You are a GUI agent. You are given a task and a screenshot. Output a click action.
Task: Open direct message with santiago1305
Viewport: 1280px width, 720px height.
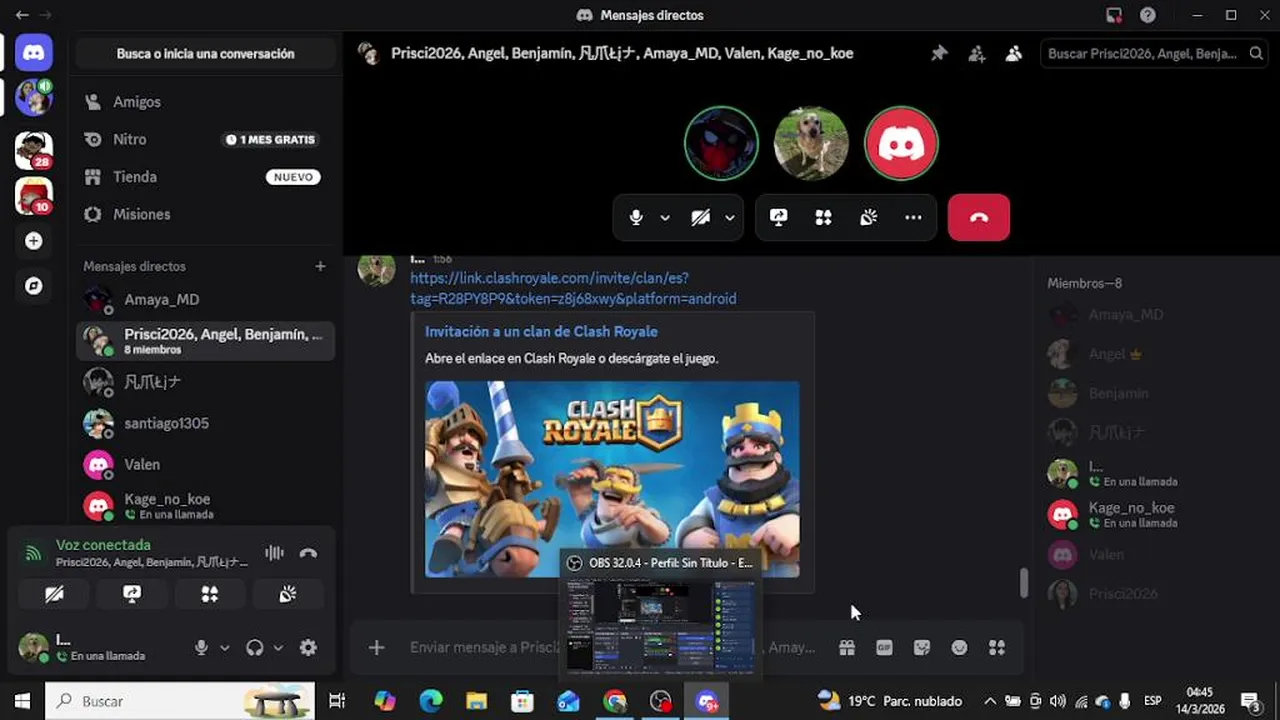[x=205, y=423]
